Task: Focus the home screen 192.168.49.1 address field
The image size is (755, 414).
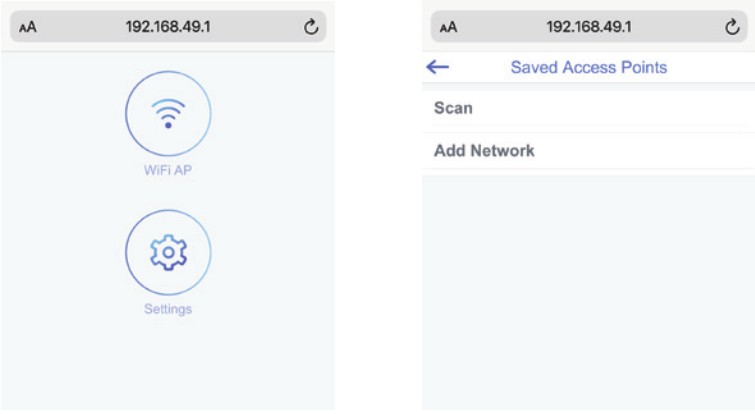Action: click(x=168, y=28)
